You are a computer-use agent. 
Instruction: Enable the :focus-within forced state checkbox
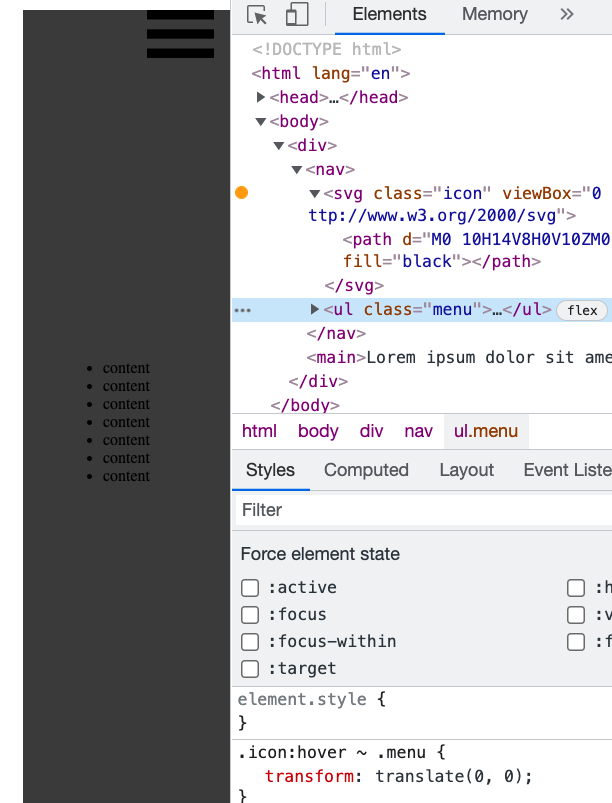point(250,642)
